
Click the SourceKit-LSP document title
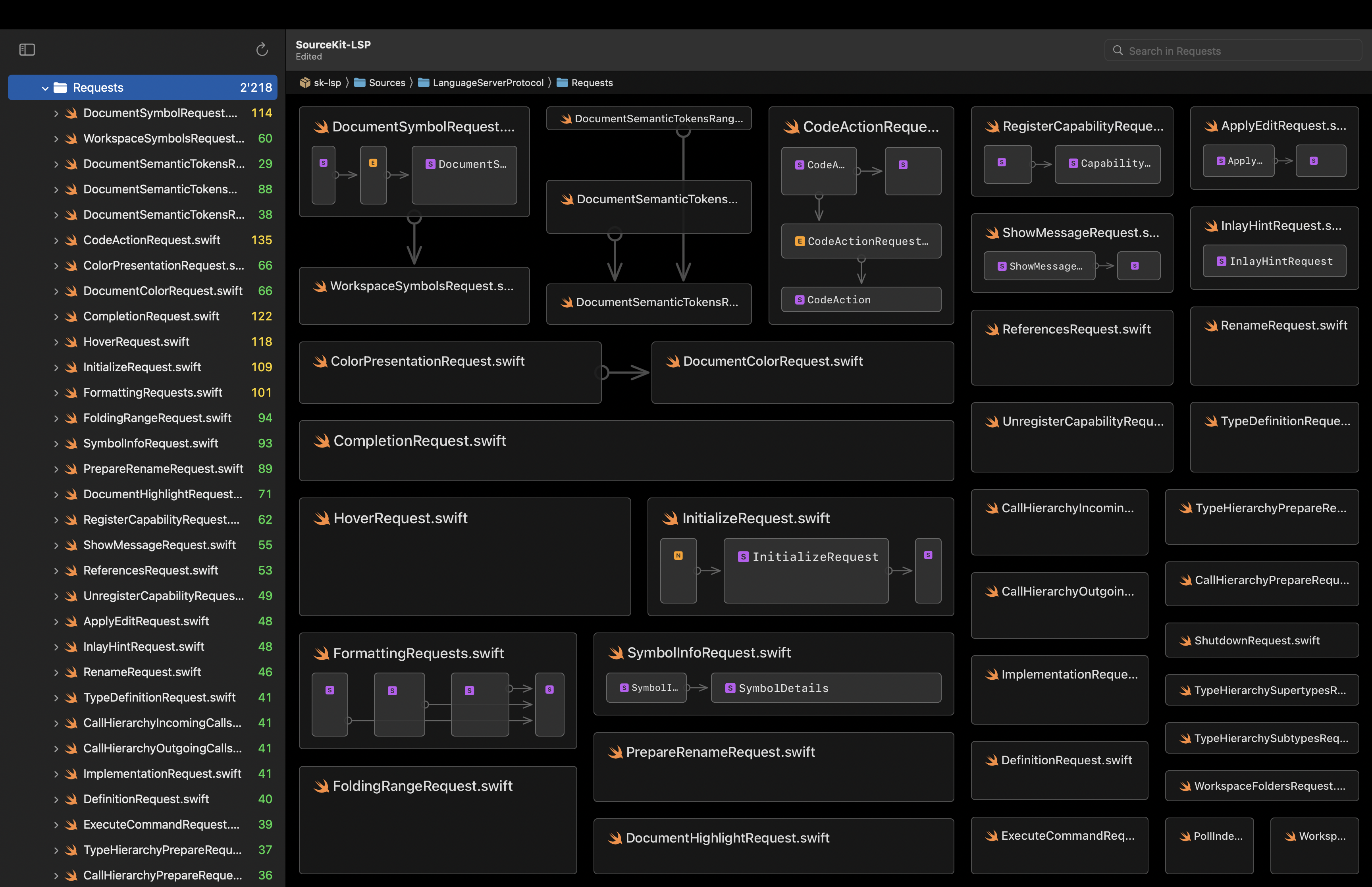point(333,45)
